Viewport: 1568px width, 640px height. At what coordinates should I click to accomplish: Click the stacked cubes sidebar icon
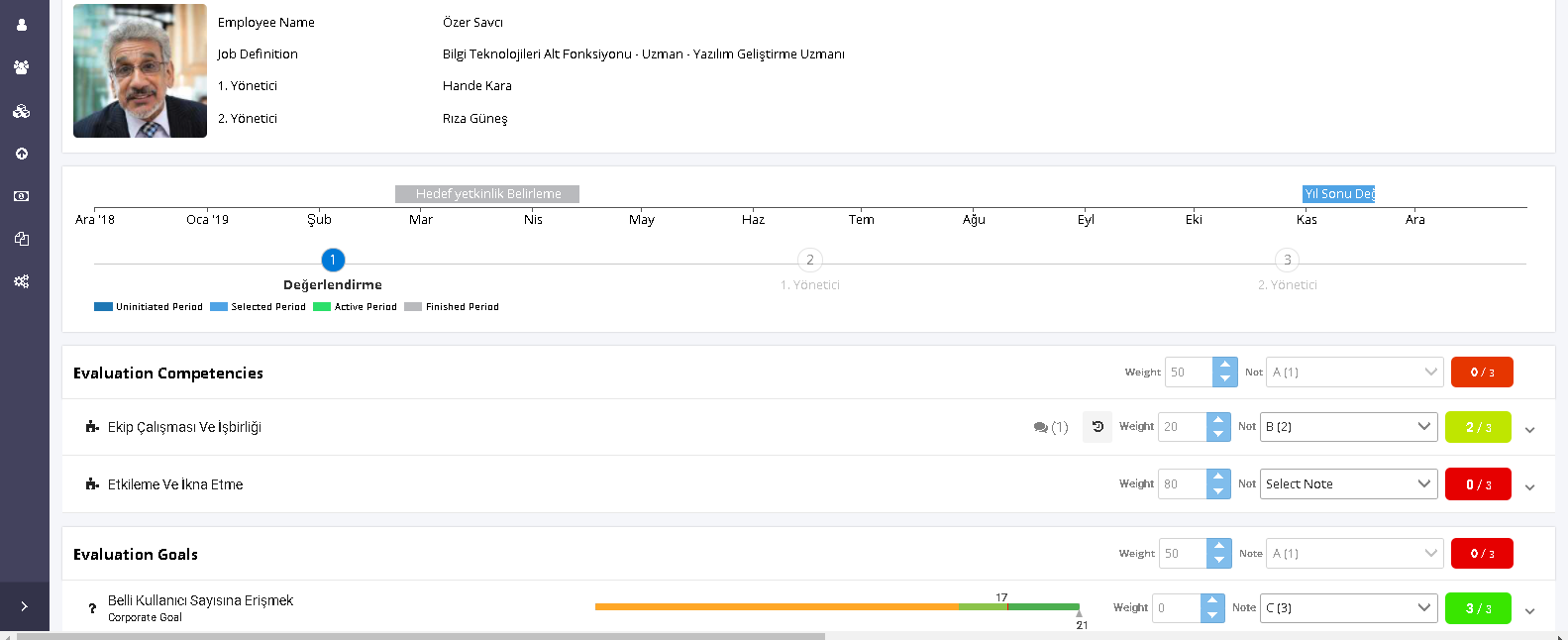pyautogui.click(x=22, y=111)
